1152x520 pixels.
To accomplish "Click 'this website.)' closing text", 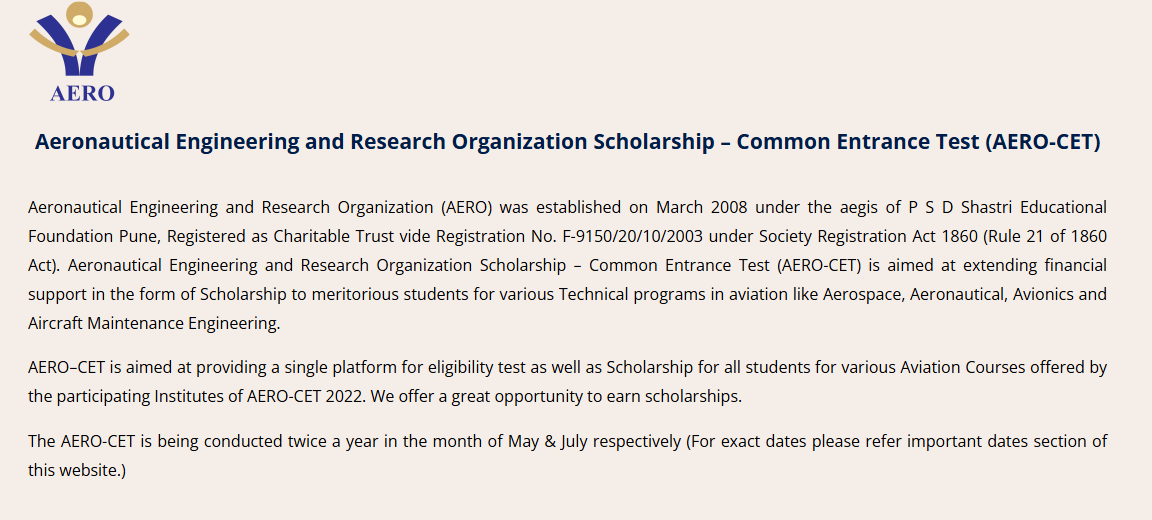I will click(77, 469).
